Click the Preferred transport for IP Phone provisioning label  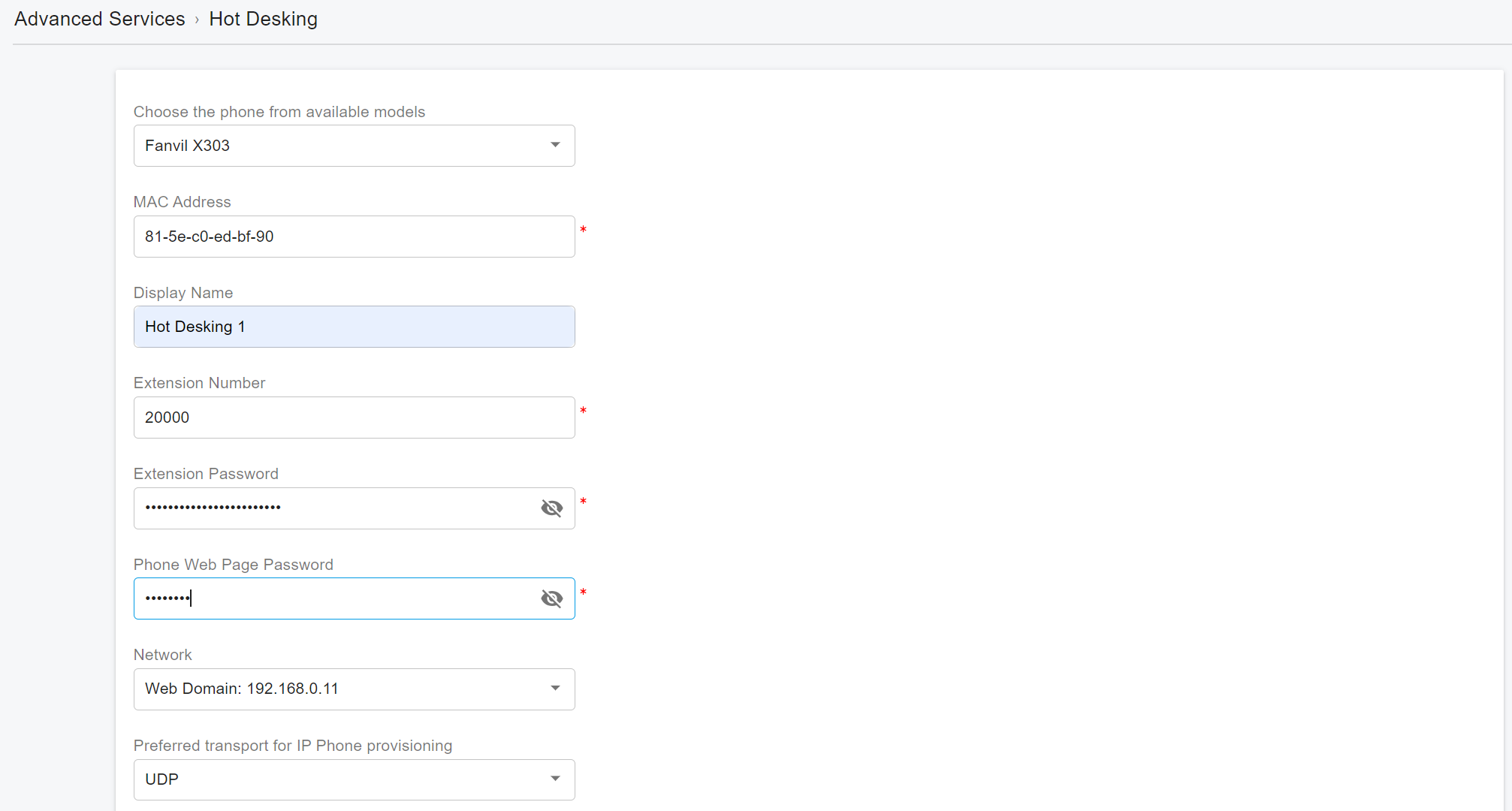[x=292, y=746]
